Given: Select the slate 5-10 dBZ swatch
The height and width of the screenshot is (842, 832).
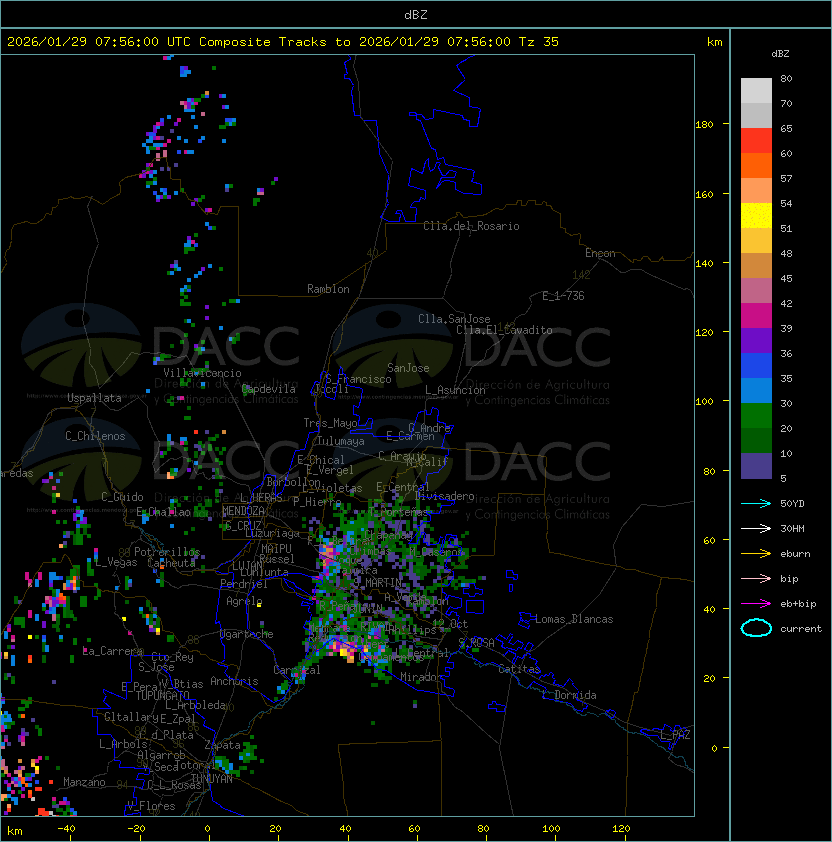Looking at the screenshot, I should pos(756,466).
